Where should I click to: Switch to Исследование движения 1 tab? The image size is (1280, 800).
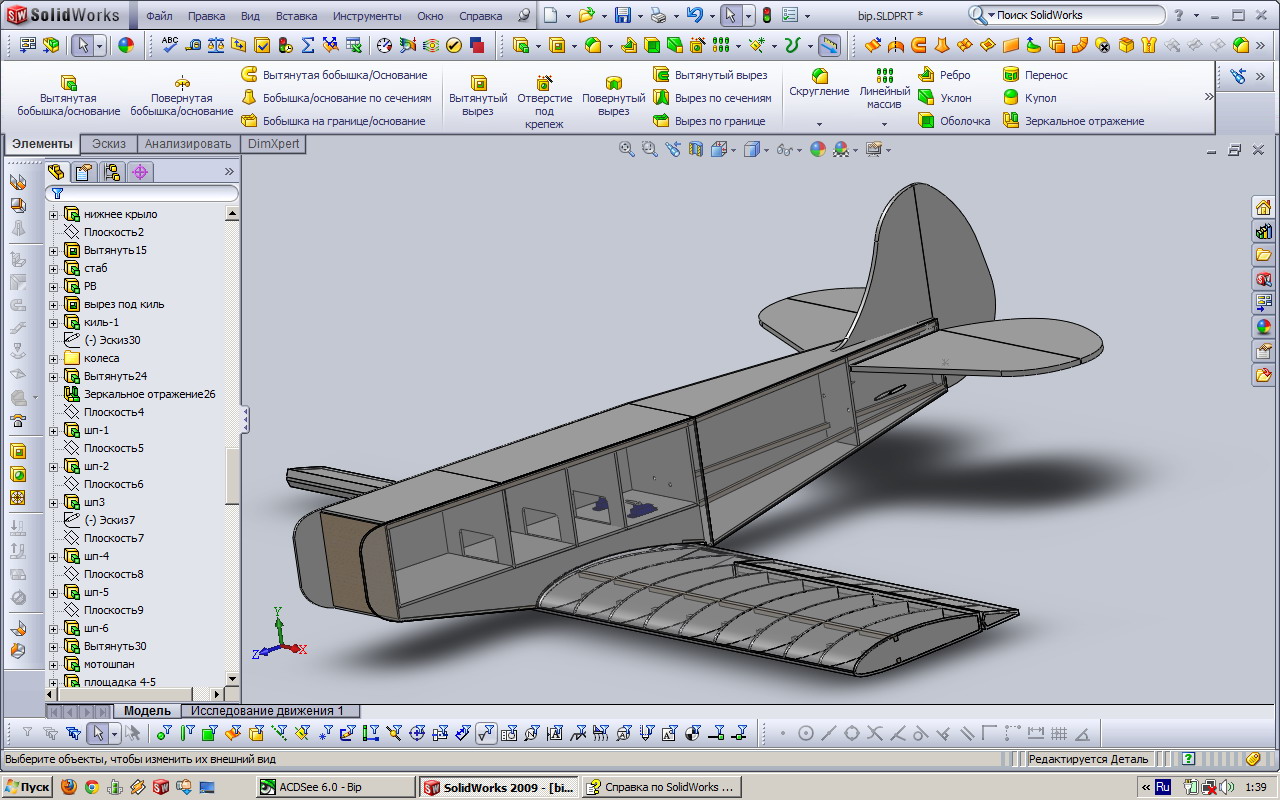pyautogui.click(x=267, y=711)
